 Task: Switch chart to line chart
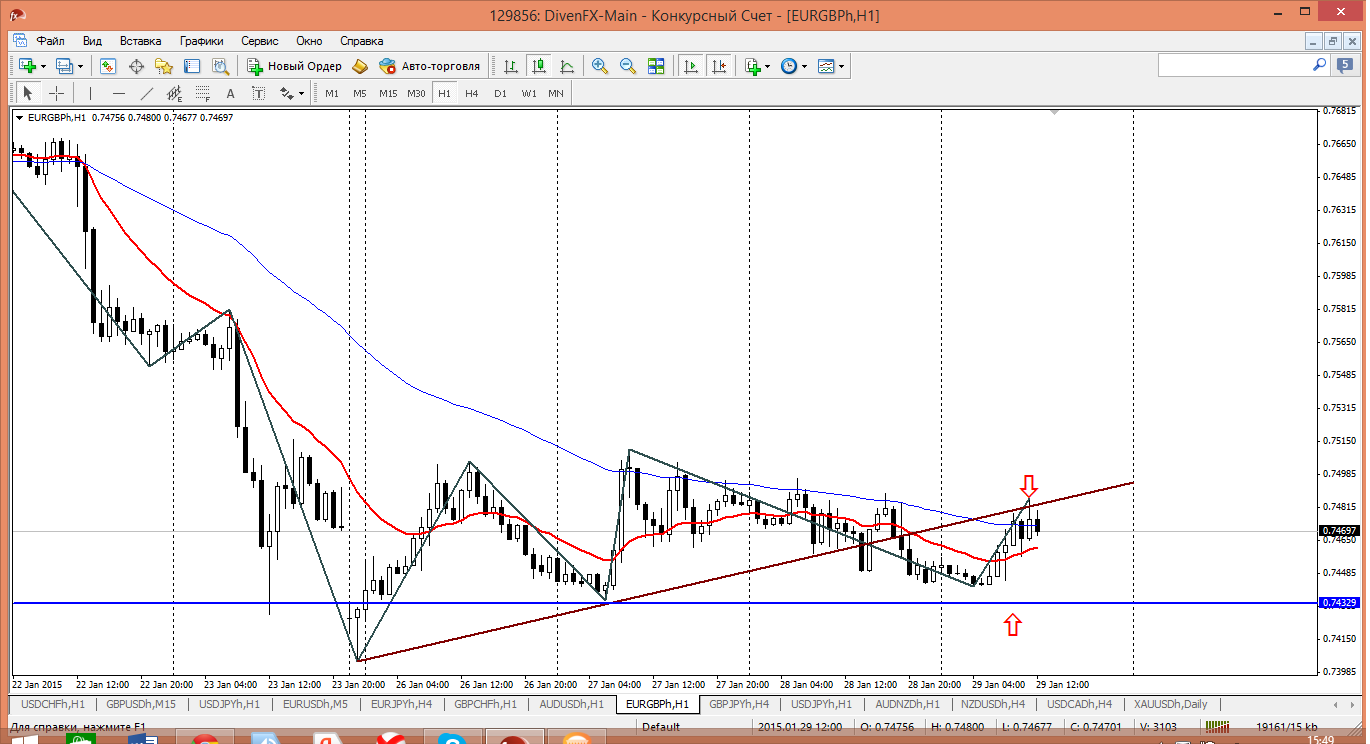(567, 66)
